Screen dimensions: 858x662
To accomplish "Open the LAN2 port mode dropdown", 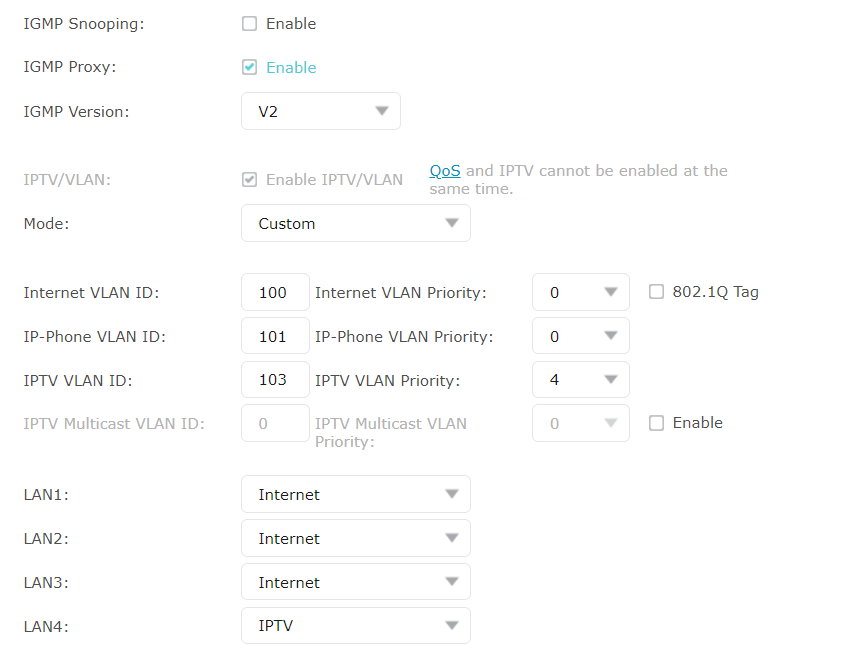I will click(356, 538).
